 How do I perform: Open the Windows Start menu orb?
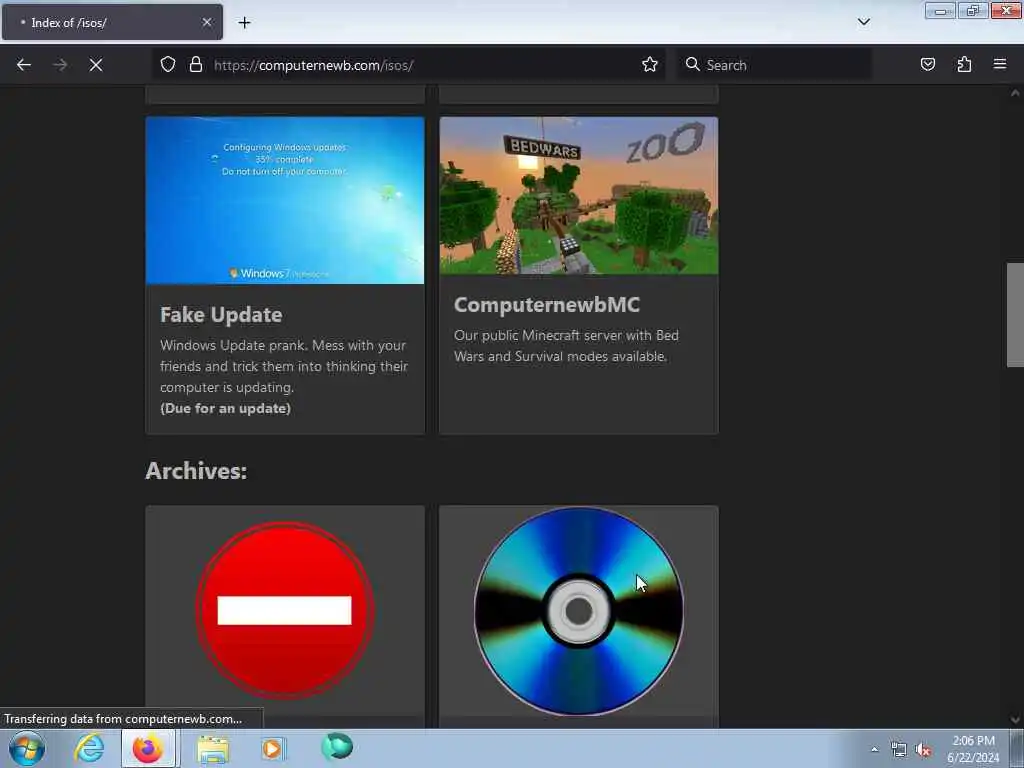tap(27, 748)
